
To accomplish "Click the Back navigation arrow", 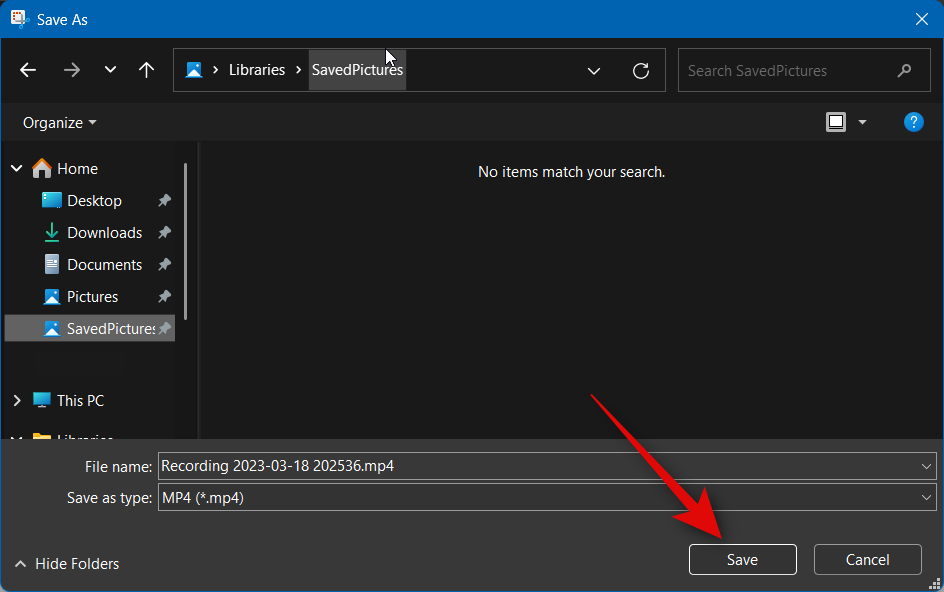I will [x=28, y=70].
